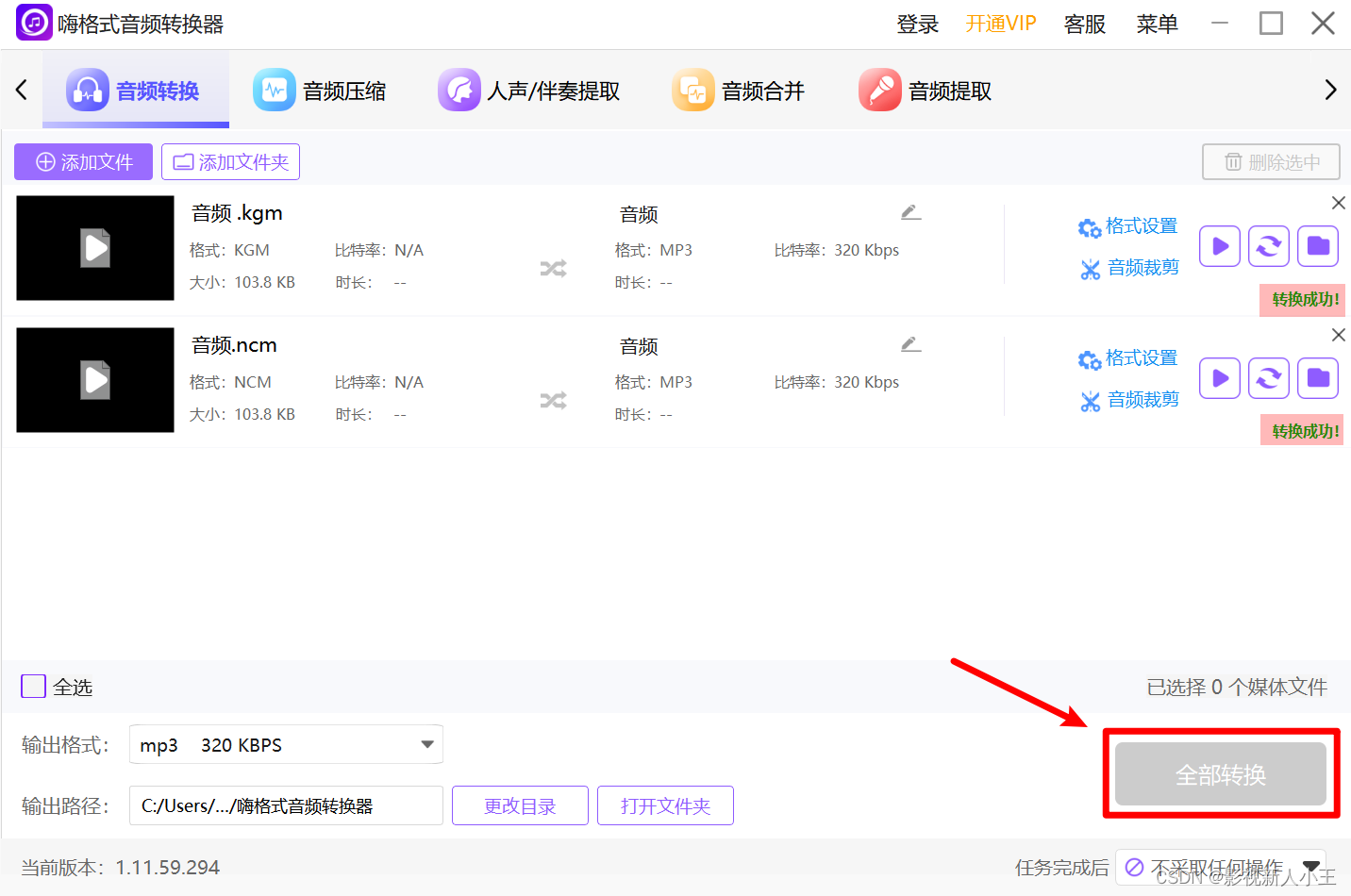Click the 音频 .kgm video thumbnail
The image size is (1351, 896).
[x=95, y=248]
